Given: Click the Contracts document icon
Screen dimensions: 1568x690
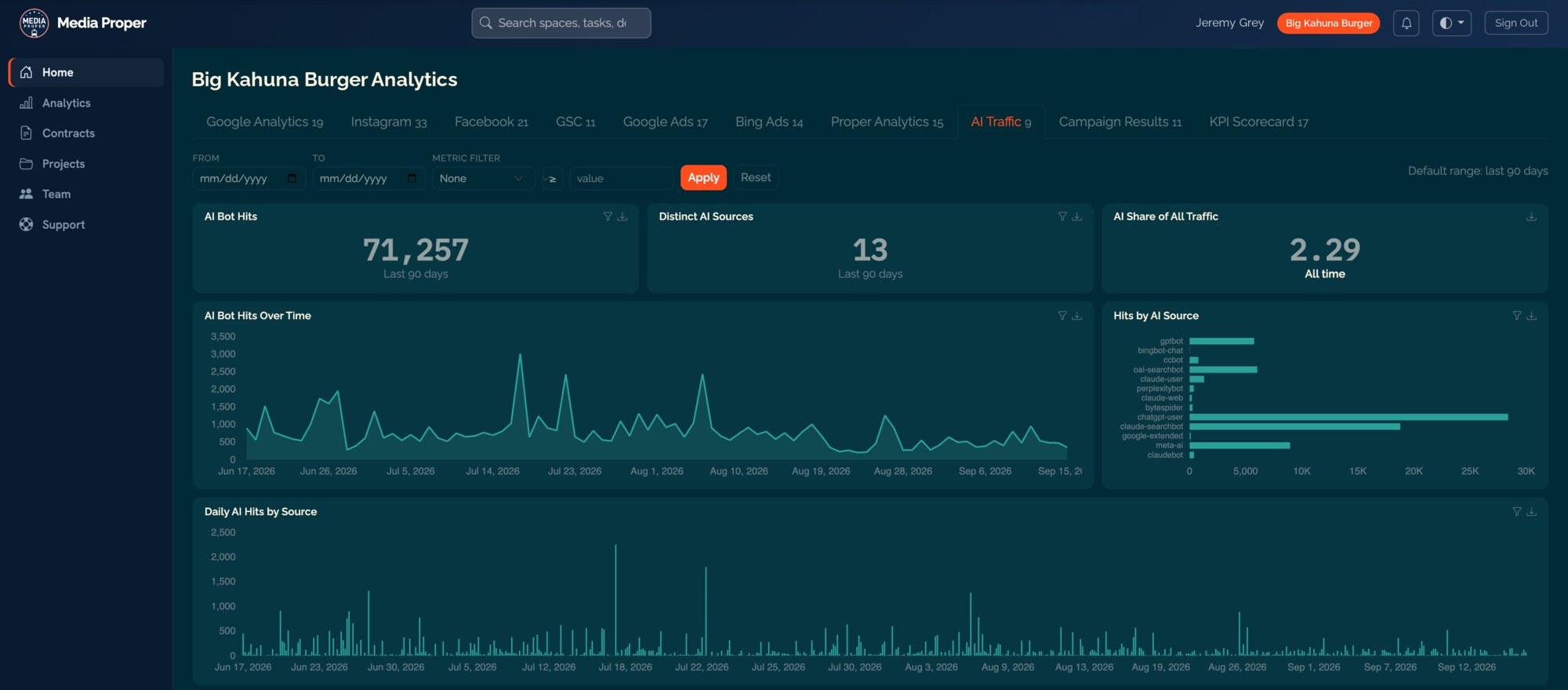Looking at the screenshot, I should point(27,133).
